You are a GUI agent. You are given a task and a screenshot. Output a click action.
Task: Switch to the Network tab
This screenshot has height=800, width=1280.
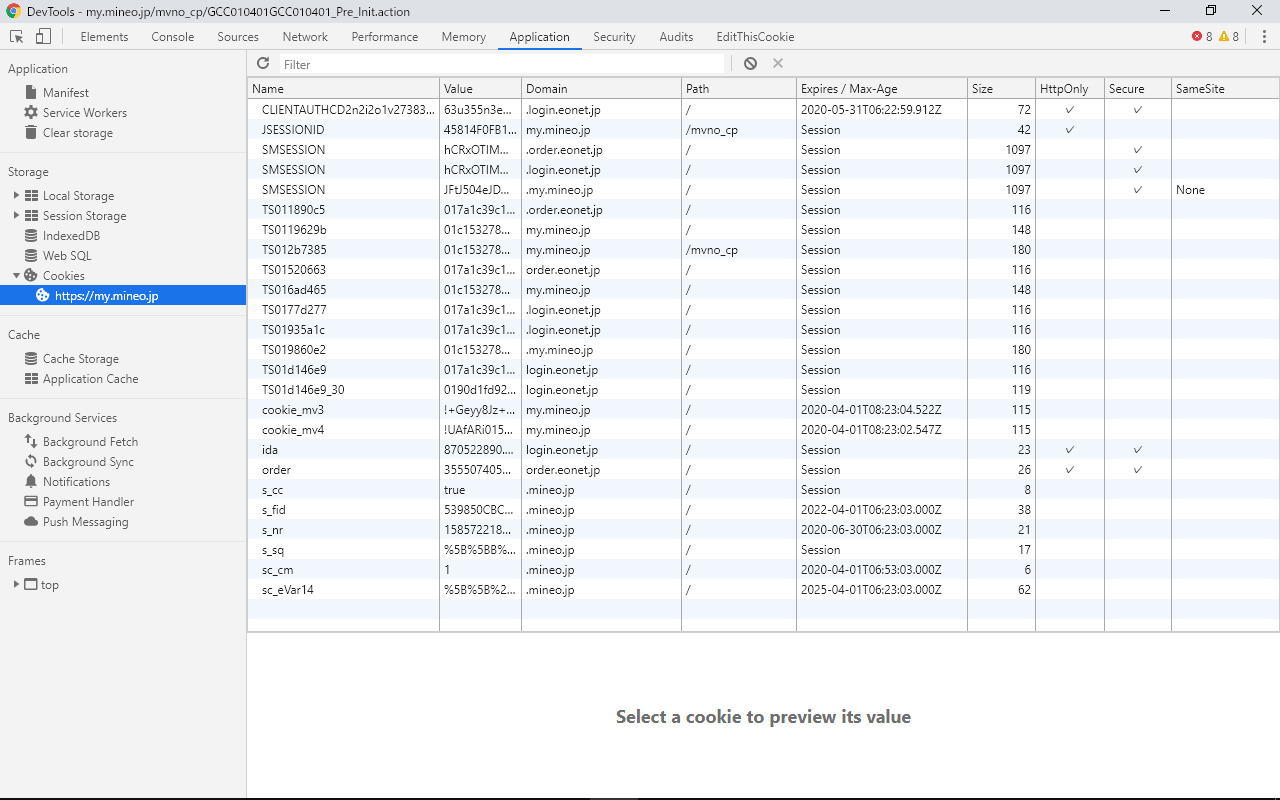305,37
